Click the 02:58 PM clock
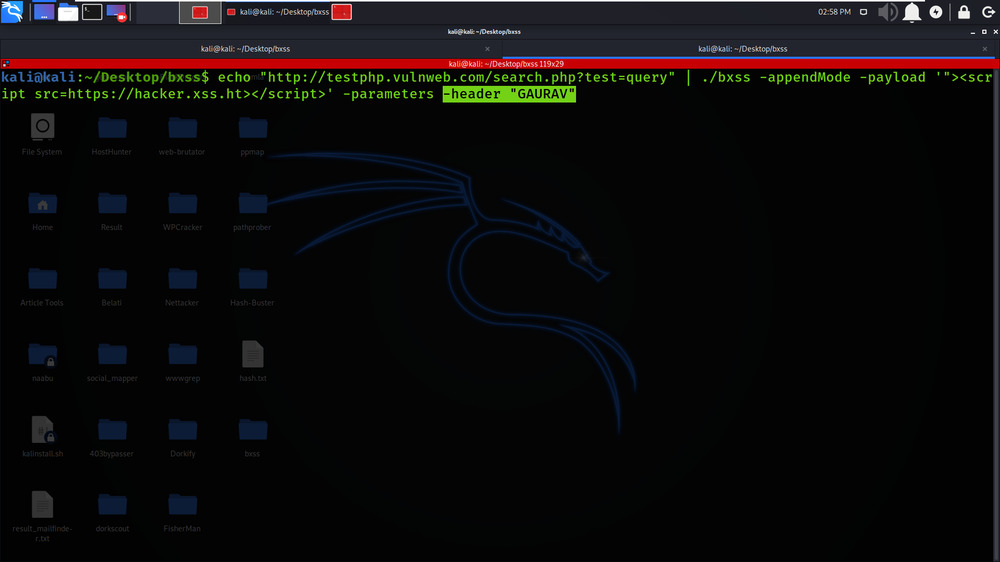This screenshot has width=1000, height=562. pos(834,12)
